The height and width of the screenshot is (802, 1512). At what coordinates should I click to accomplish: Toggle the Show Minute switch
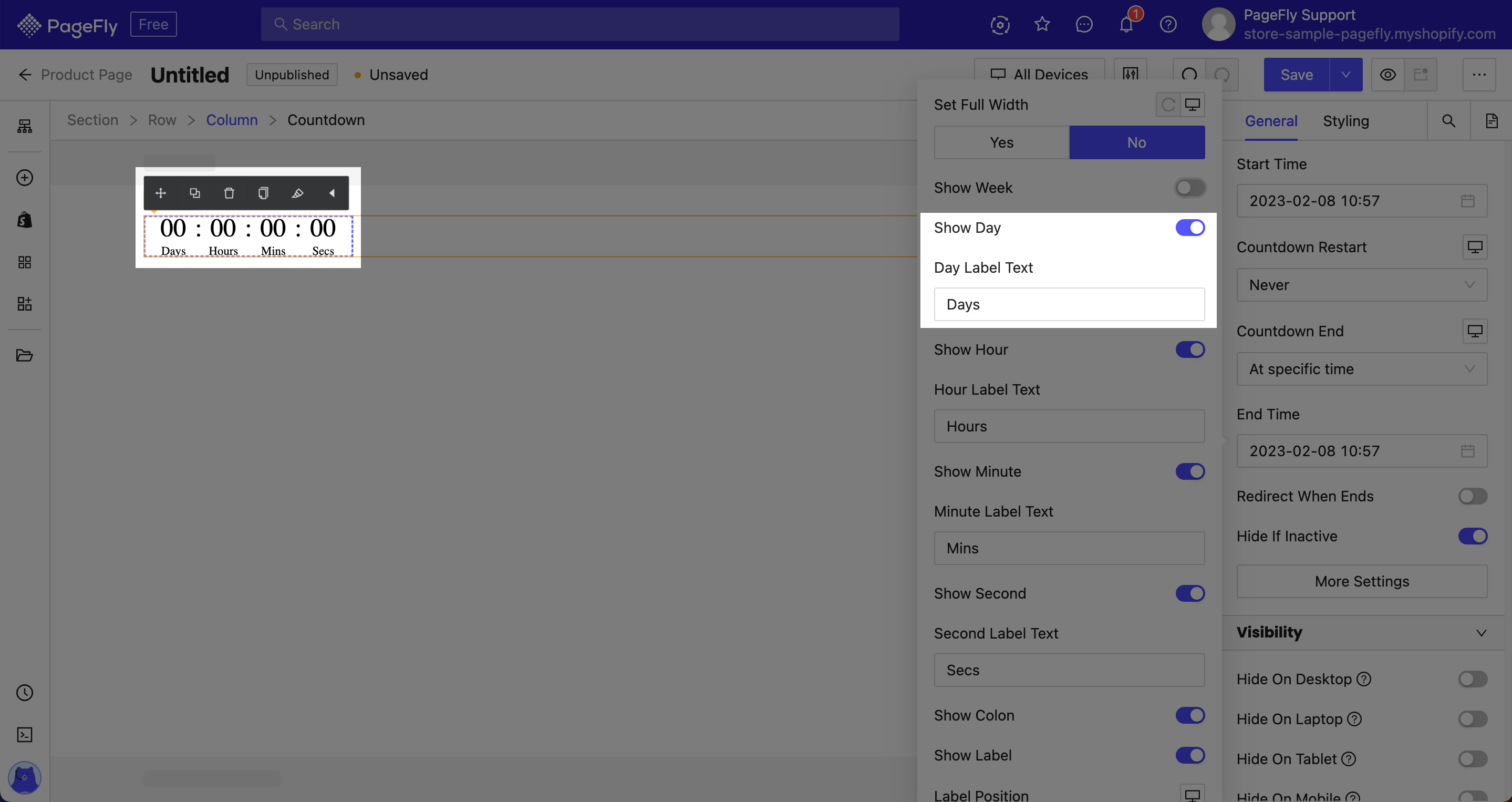click(x=1190, y=471)
